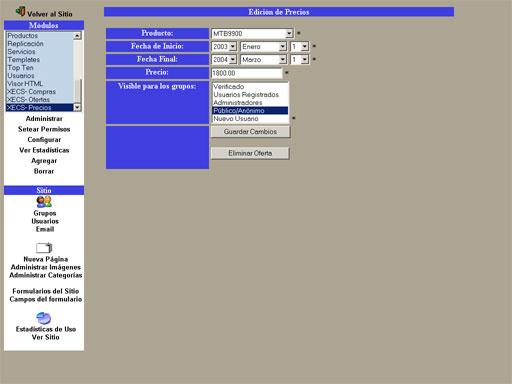
Task: Open the Setear Permisos menu link
Action: point(44,129)
